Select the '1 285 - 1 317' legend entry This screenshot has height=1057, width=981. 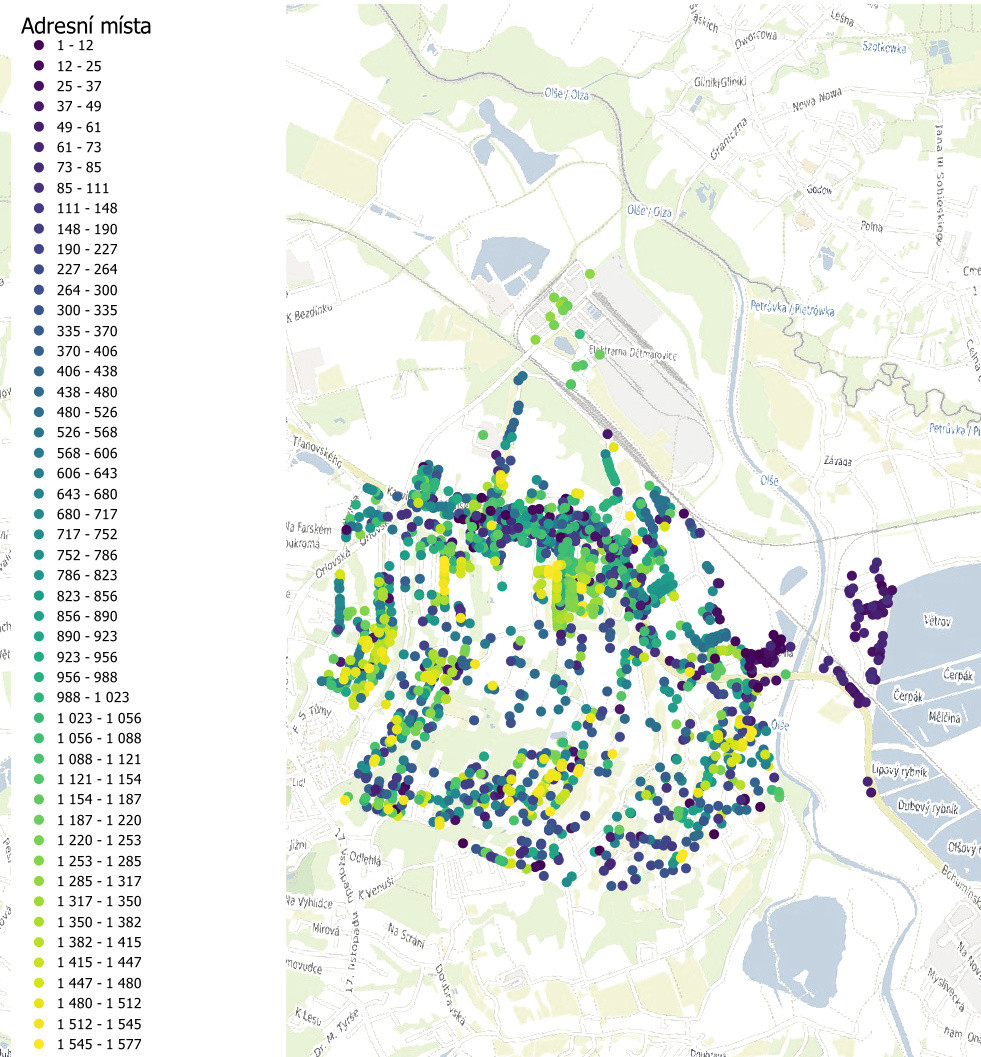click(88, 881)
